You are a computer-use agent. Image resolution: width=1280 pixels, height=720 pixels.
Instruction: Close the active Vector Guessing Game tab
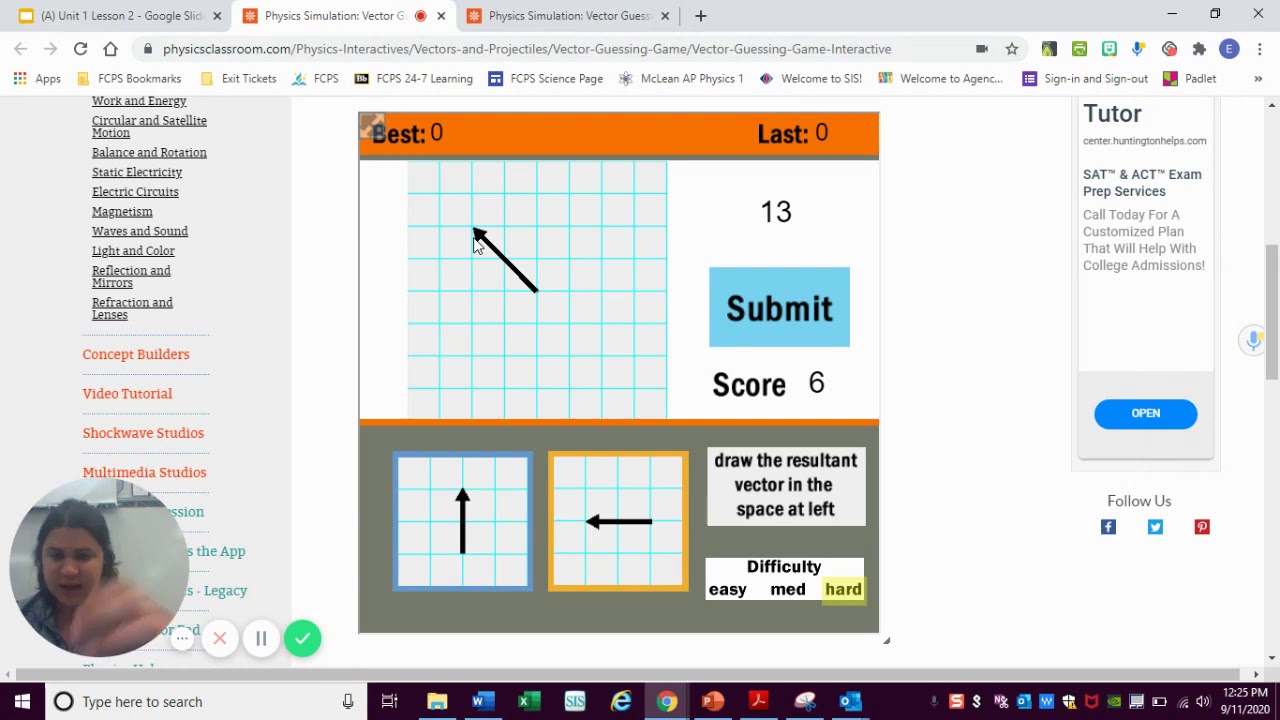(x=441, y=16)
